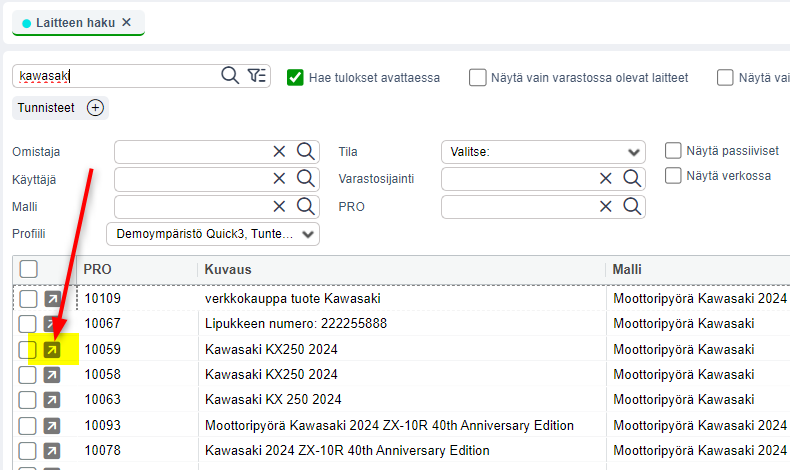Screen dimensions: 790x470
Task: Enable Näytä verkossa checkbox
Action: click(673, 175)
